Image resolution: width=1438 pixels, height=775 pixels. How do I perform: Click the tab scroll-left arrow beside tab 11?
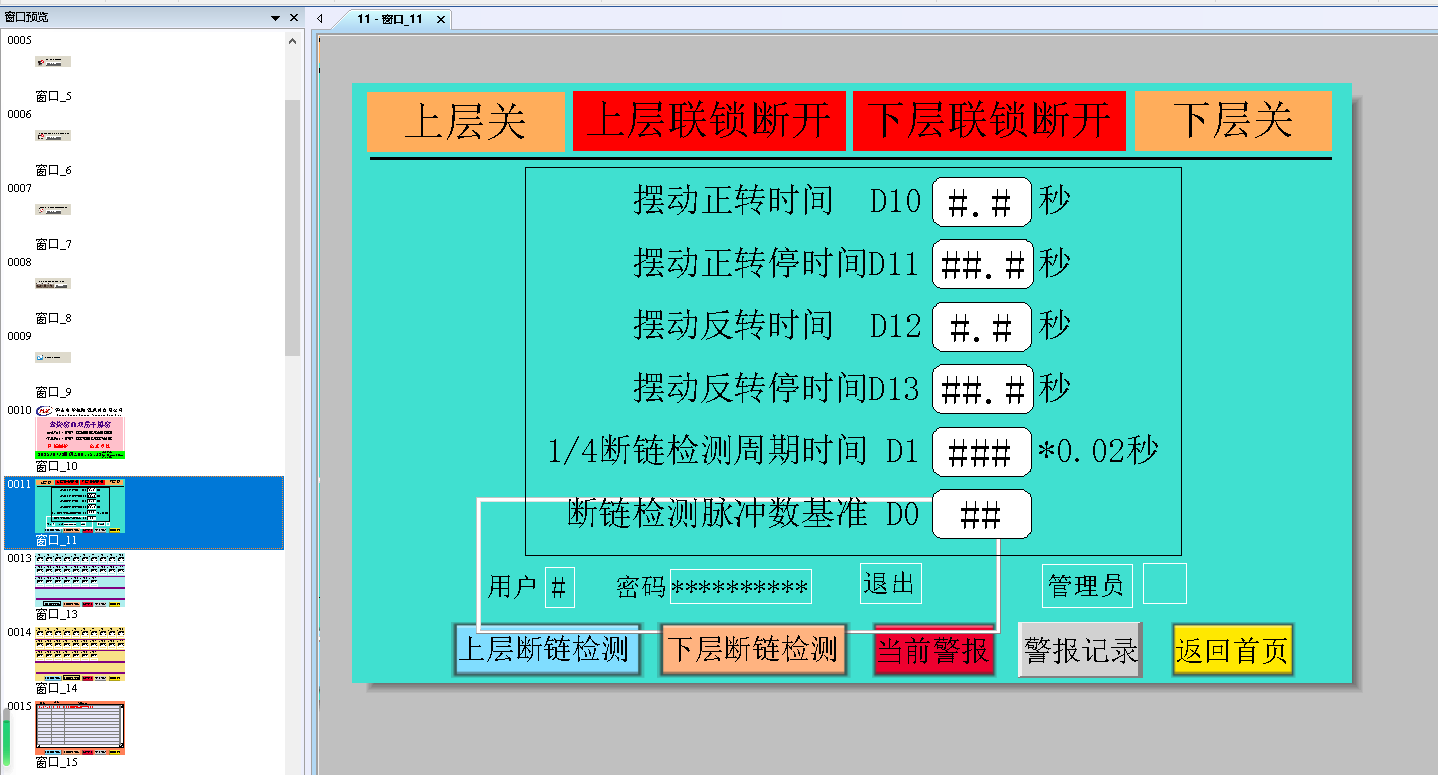tap(319, 19)
